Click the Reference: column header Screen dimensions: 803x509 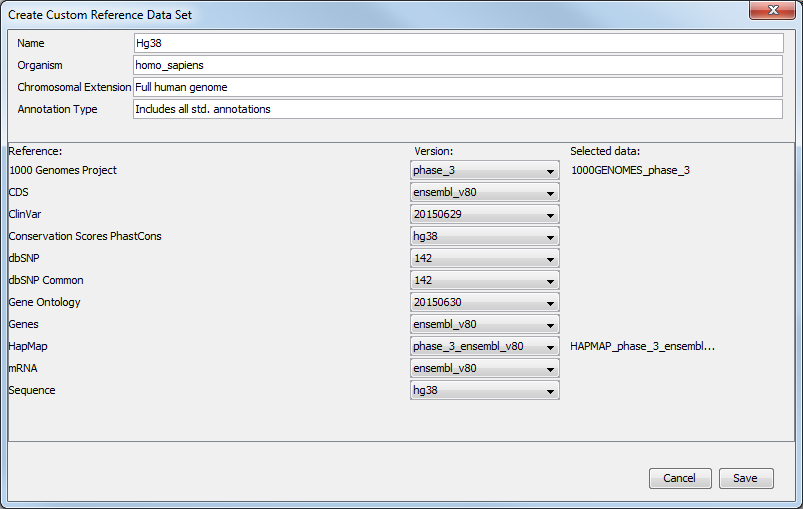click(35, 152)
